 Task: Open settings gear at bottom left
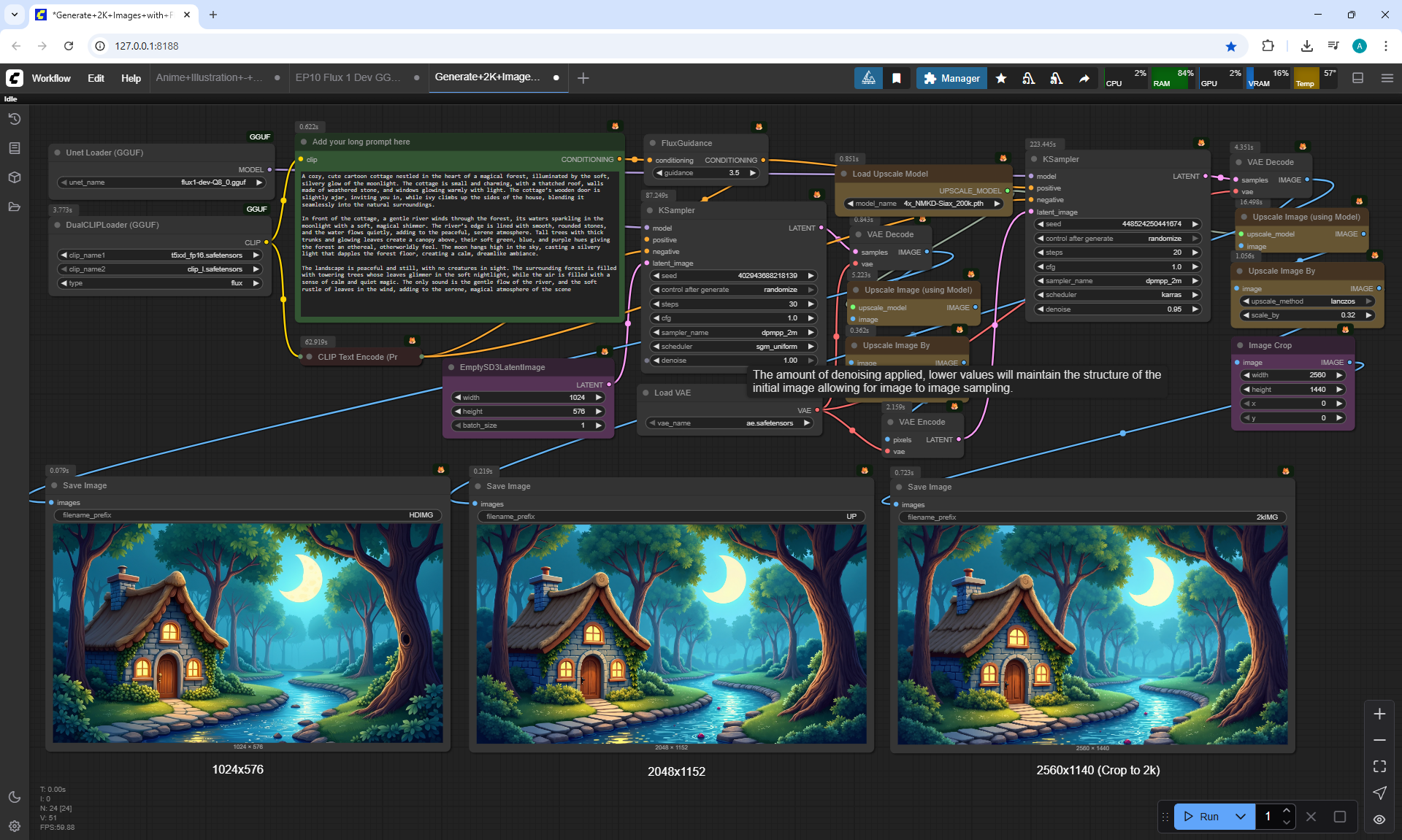pyautogui.click(x=14, y=826)
